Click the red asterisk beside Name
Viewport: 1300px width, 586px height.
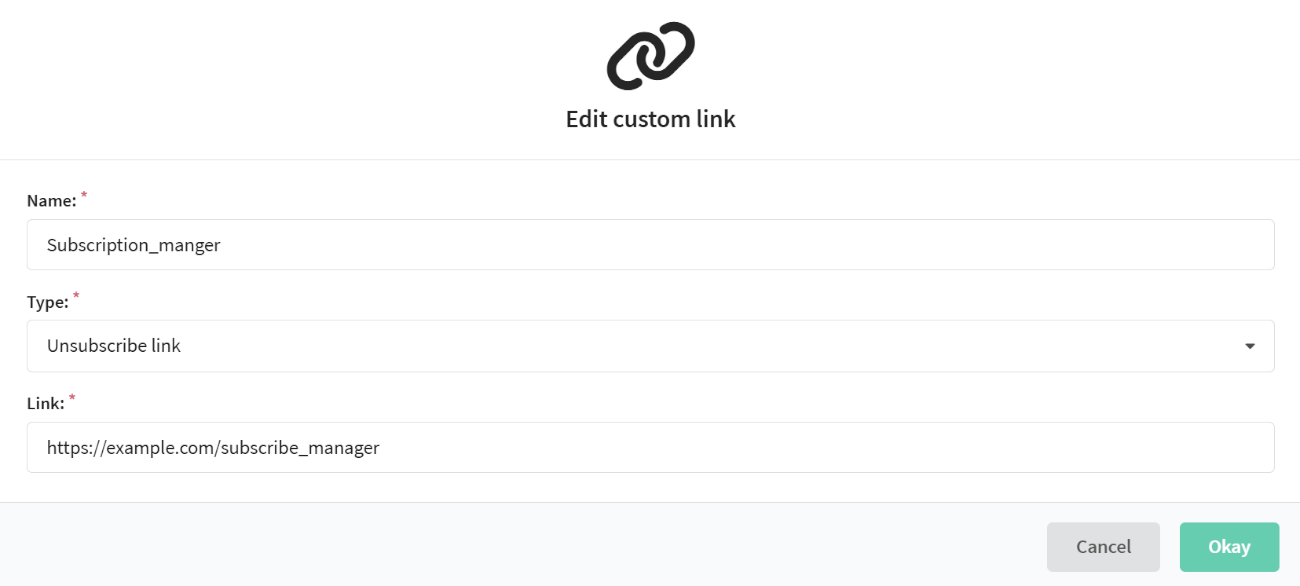pyautogui.click(x=84, y=196)
